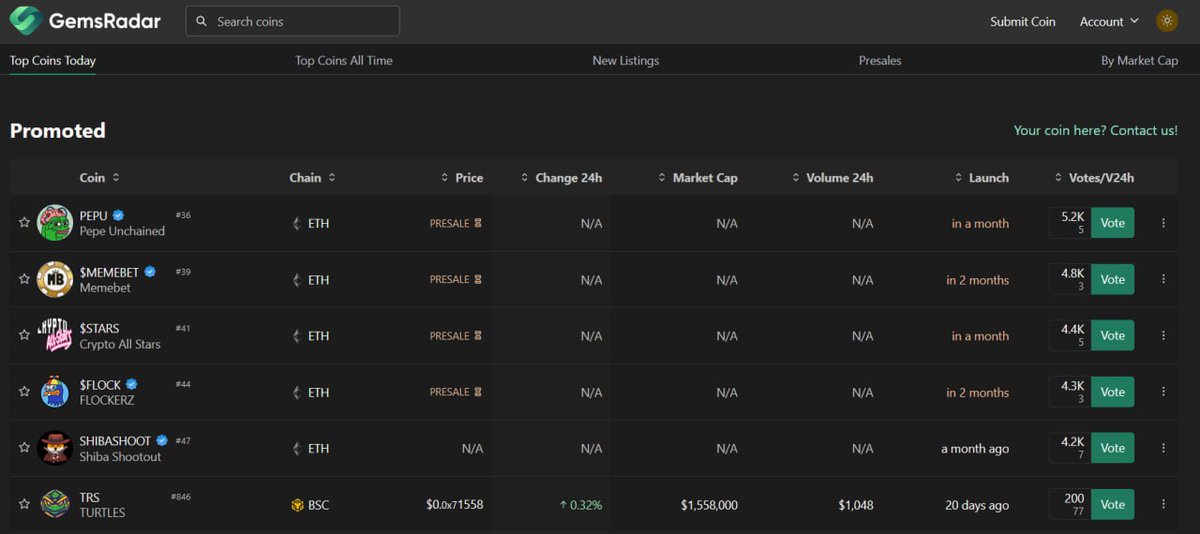This screenshot has height=534, width=1200.
Task: Open the GemsRadar home logo
Action: (85, 21)
